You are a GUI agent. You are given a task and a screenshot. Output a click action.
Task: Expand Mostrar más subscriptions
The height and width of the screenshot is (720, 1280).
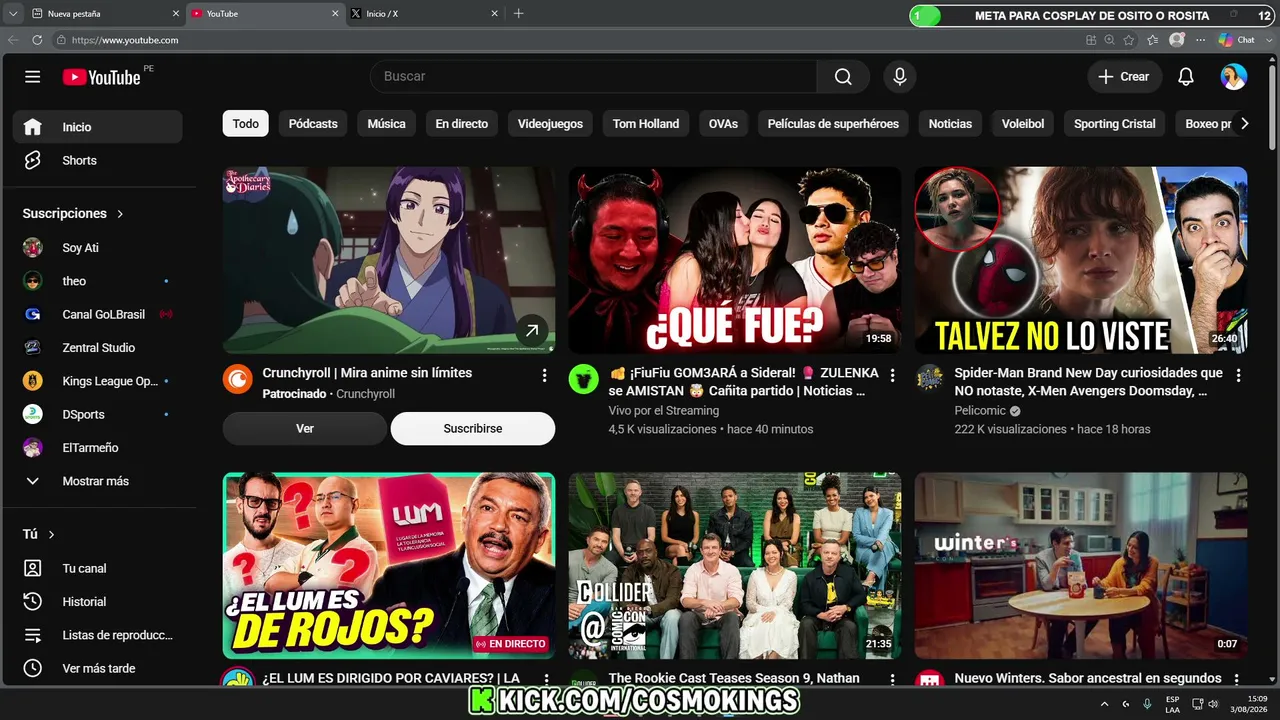(98, 481)
